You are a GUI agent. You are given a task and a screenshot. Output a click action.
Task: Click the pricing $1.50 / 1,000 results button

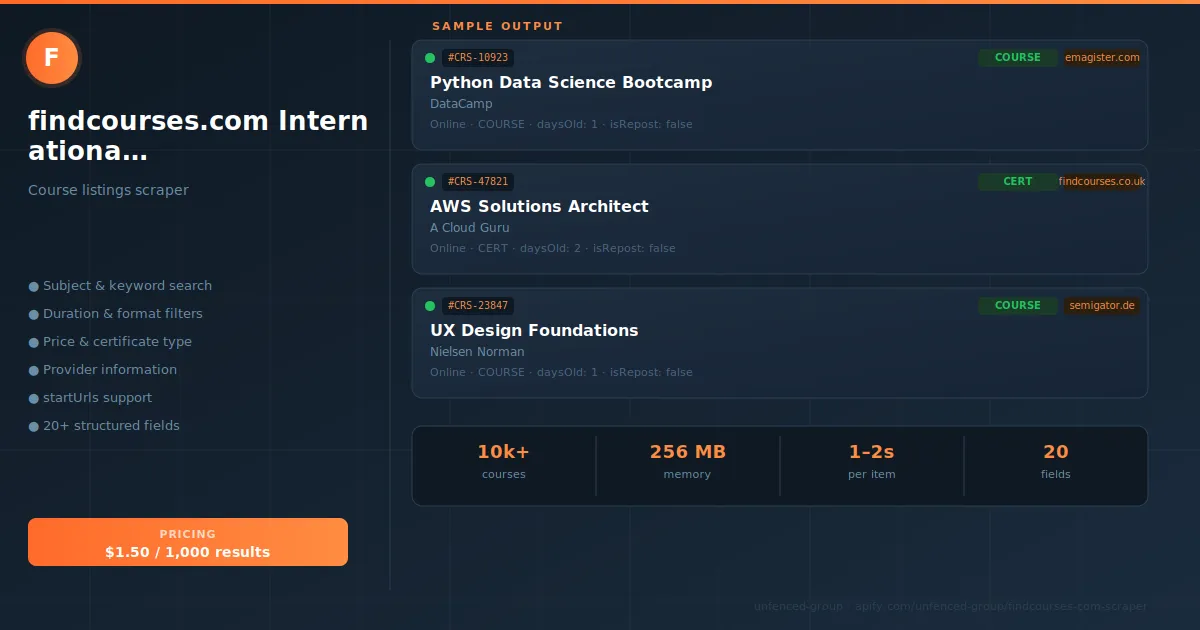[x=188, y=542]
